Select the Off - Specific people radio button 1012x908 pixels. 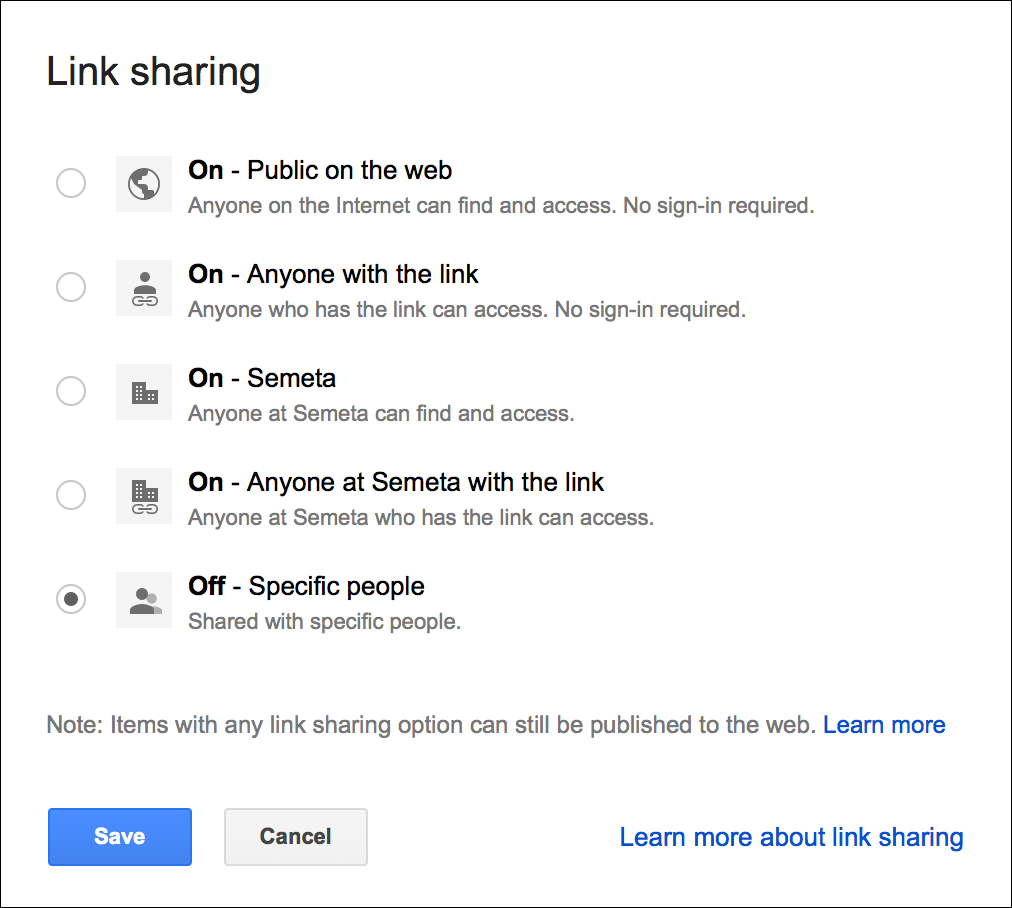pyautogui.click(x=71, y=599)
